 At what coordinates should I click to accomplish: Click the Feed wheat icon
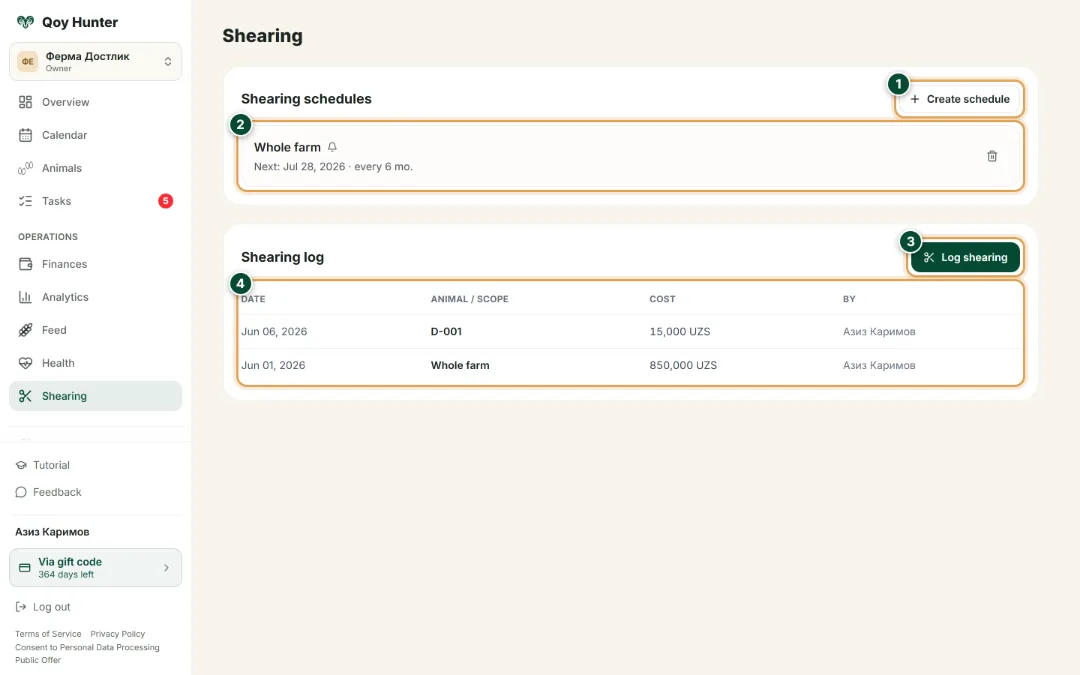pyautogui.click(x=25, y=330)
